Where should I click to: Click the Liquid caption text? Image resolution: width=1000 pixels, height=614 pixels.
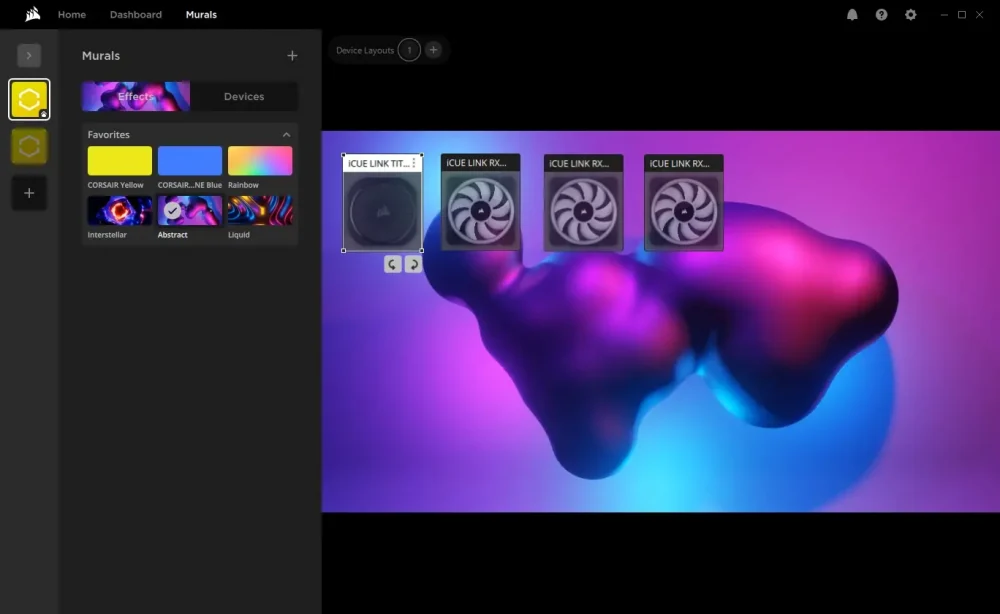(x=239, y=235)
